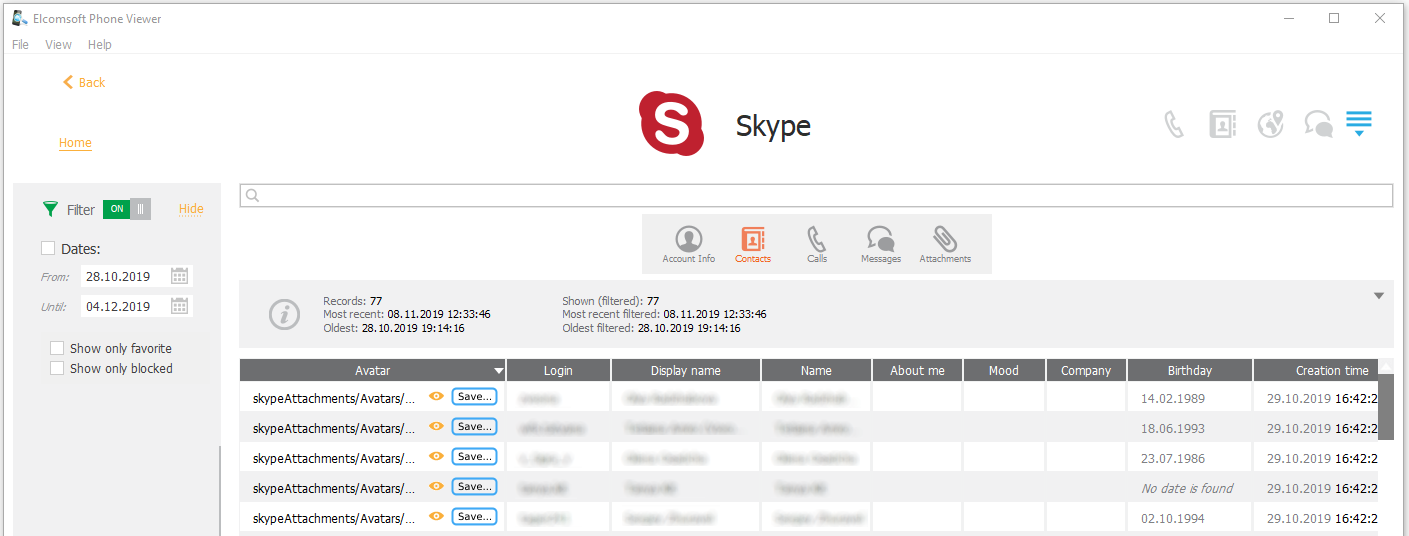Open the Help menu
Image resolution: width=1409 pixels, height=536 pixels.
(99, 45)
